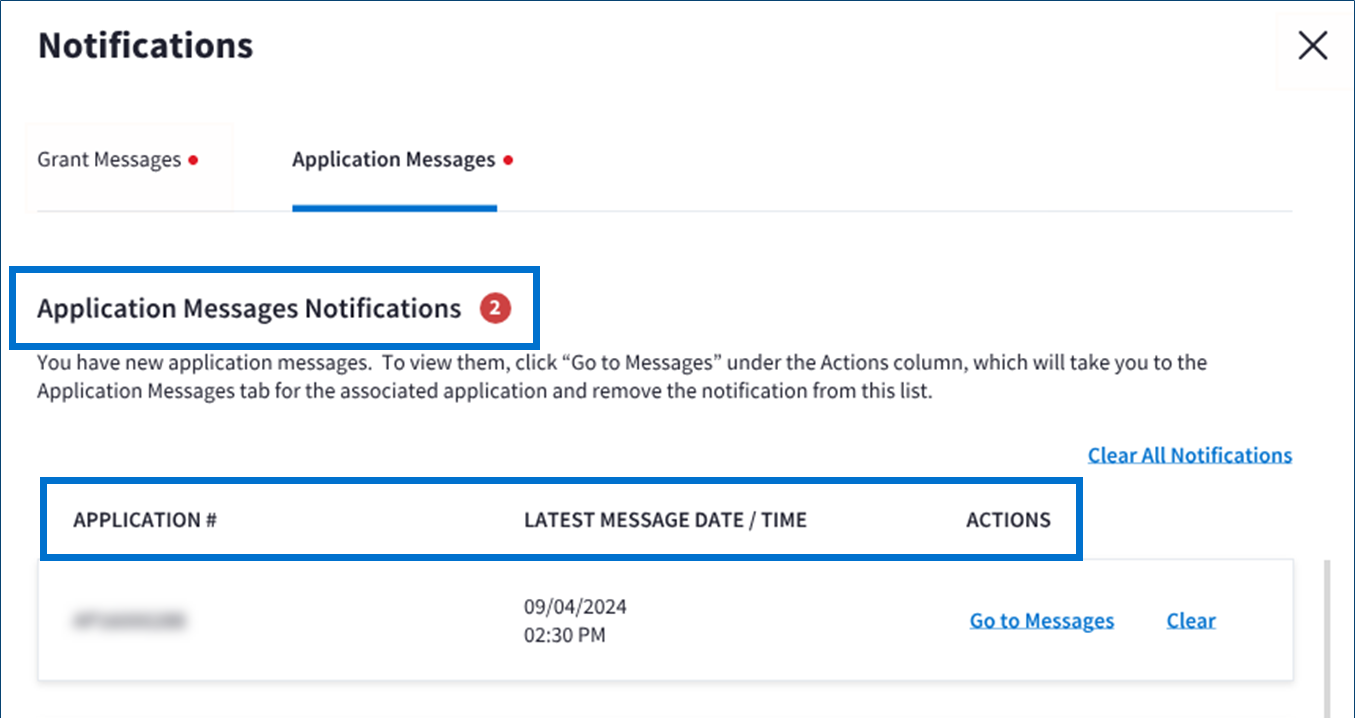Select the Application Messages tab
Viewport: 1355px width, 718px height.
tap(393, 160)
